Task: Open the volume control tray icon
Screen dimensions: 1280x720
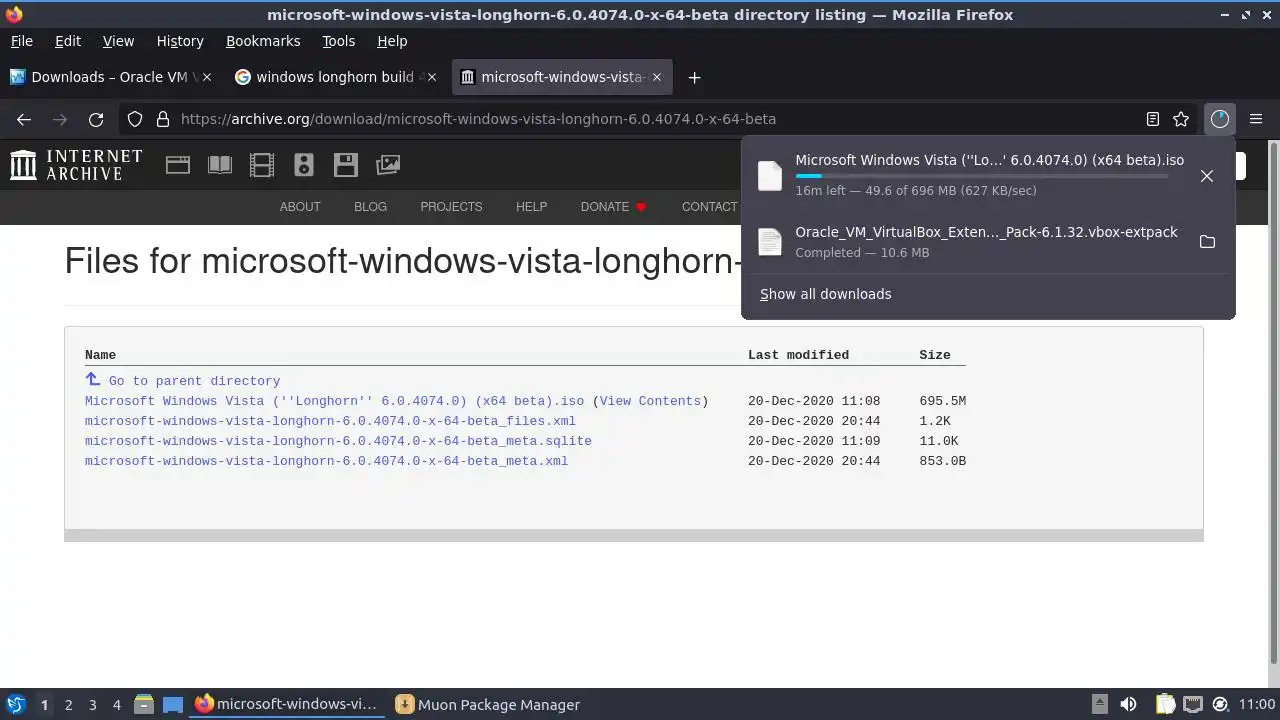Action: pyautogui.click(x=1128, y=704)
